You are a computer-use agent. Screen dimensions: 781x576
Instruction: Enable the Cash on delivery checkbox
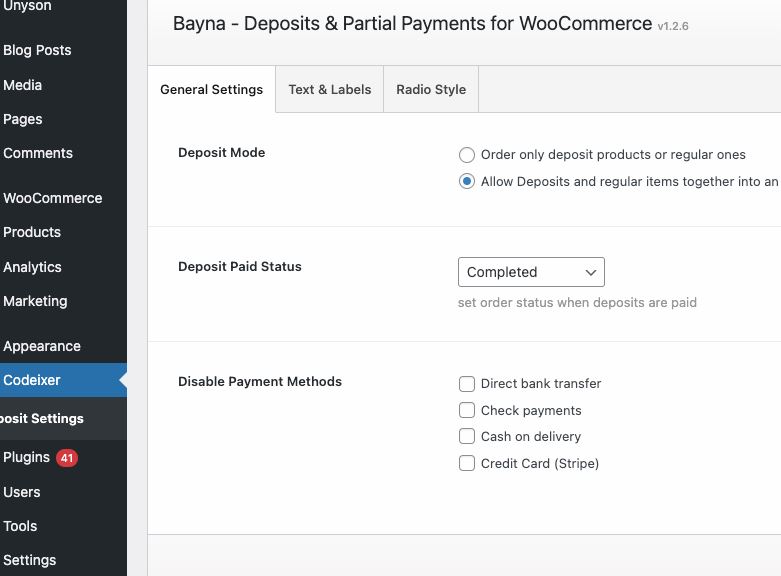[467, 436]
